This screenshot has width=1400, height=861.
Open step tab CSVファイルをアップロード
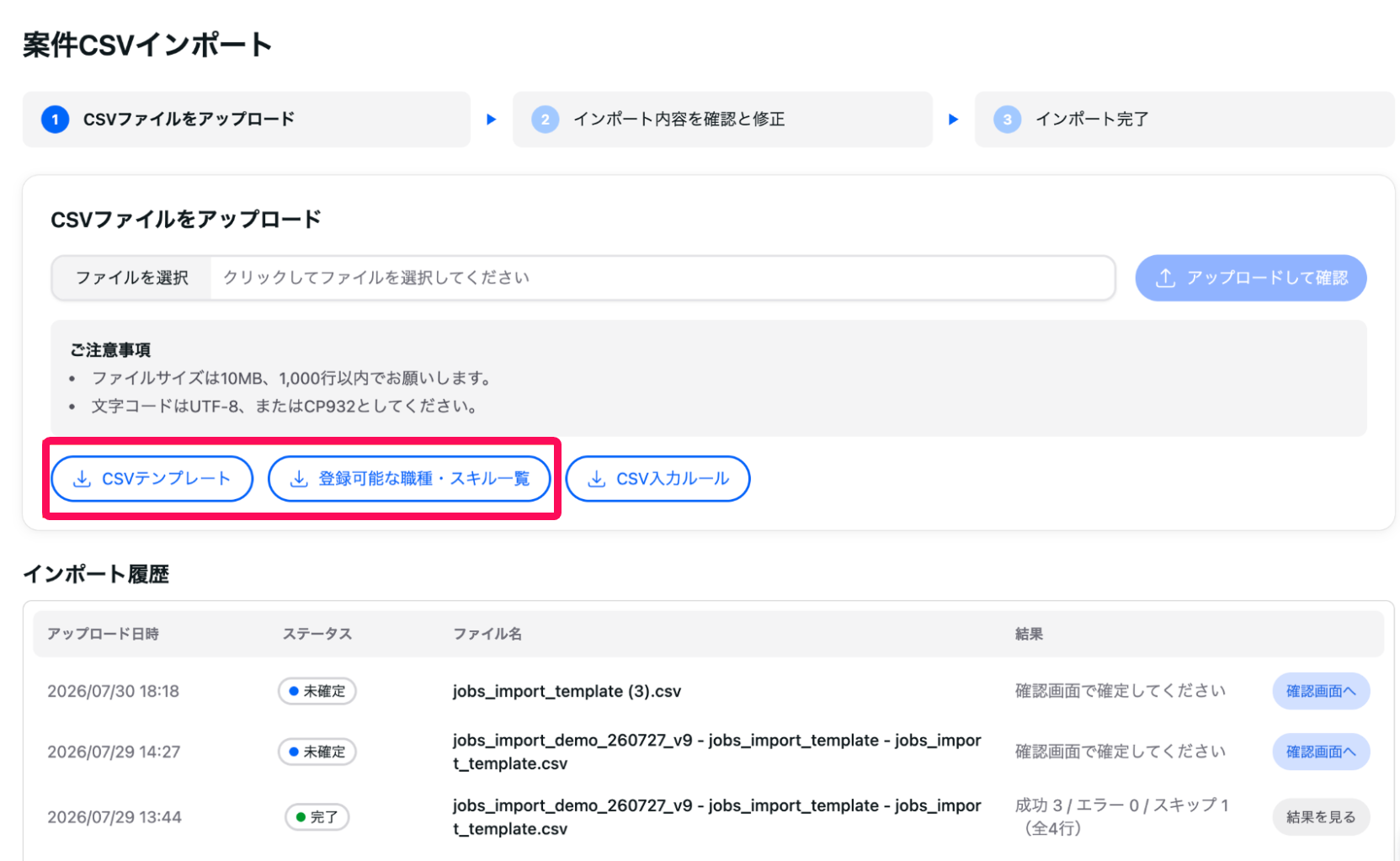pyautogui.click(x=246, y=120)
